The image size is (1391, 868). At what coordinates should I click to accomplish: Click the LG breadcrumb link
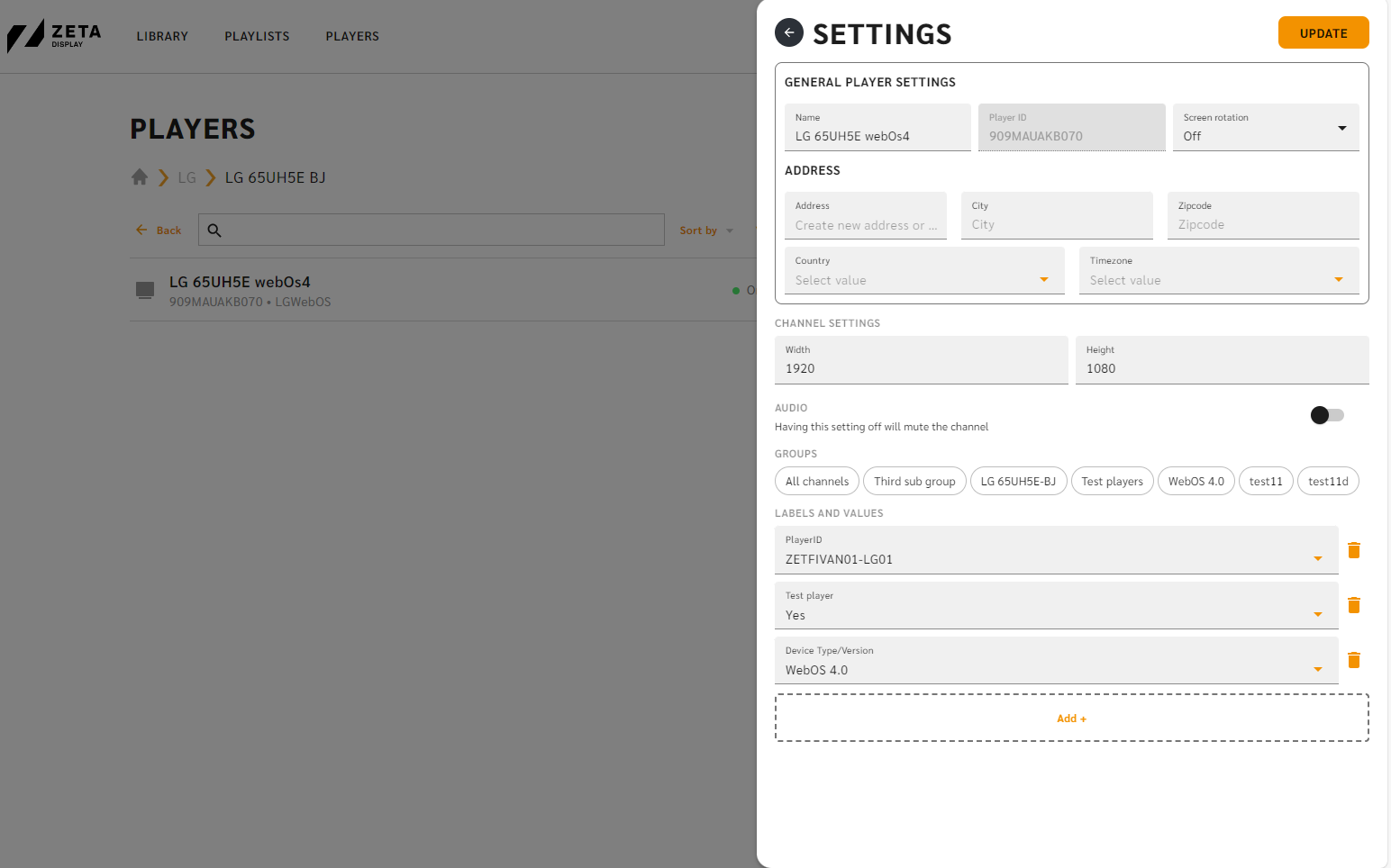pyautogui.click(x=186, y=177)
